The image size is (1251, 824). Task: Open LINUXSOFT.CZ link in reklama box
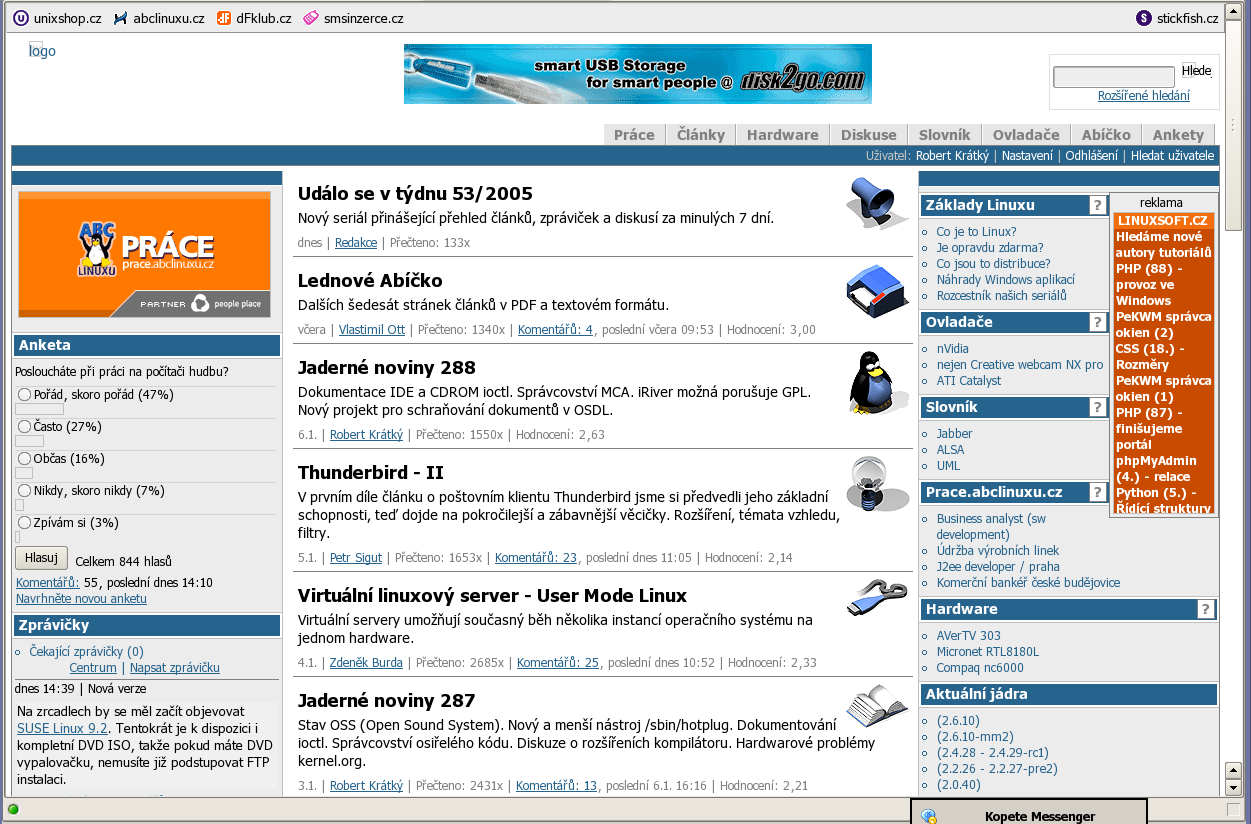click(x=1162, y=221)
